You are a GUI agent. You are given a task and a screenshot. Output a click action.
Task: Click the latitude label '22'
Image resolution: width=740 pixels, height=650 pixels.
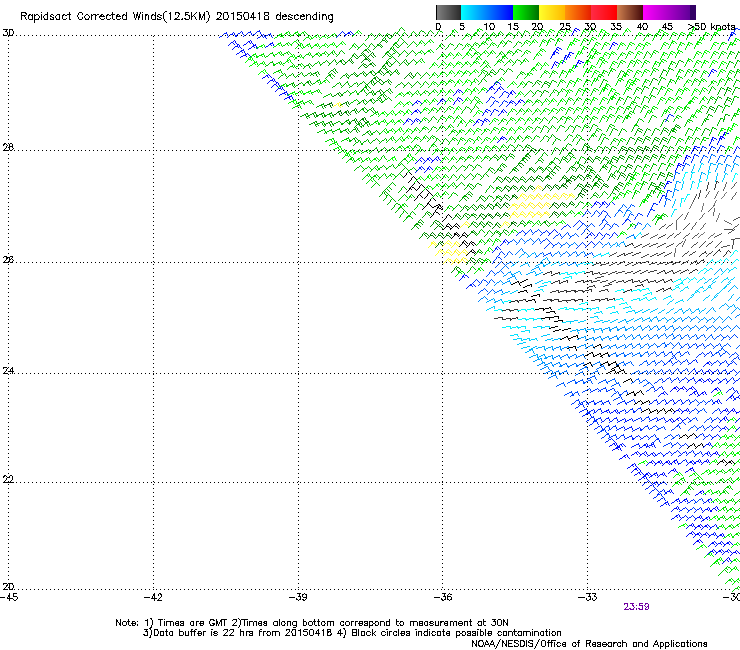pyautogui.click(x=8, y=480)
